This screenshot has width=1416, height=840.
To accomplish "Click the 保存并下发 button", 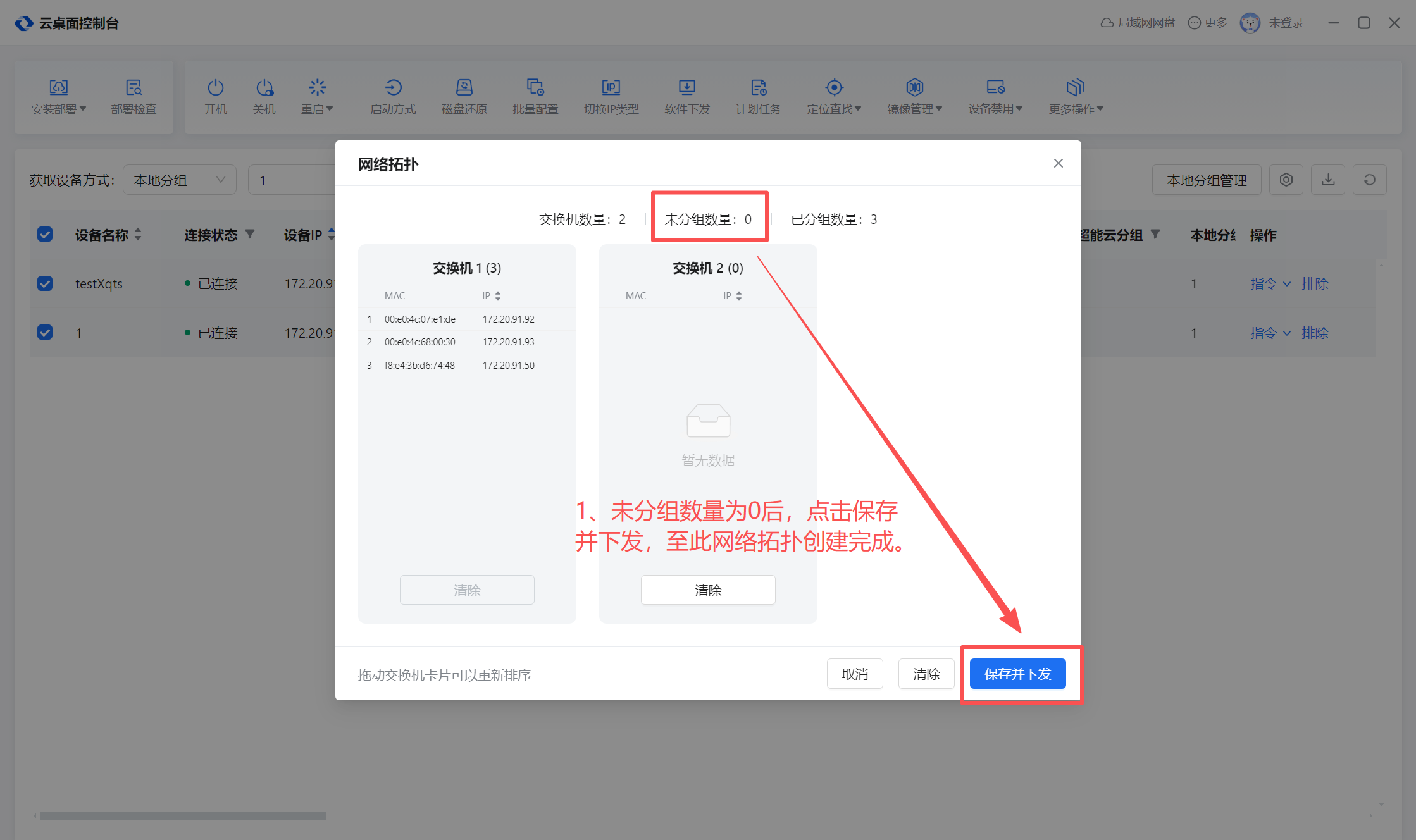I will tap(1017, 674).
